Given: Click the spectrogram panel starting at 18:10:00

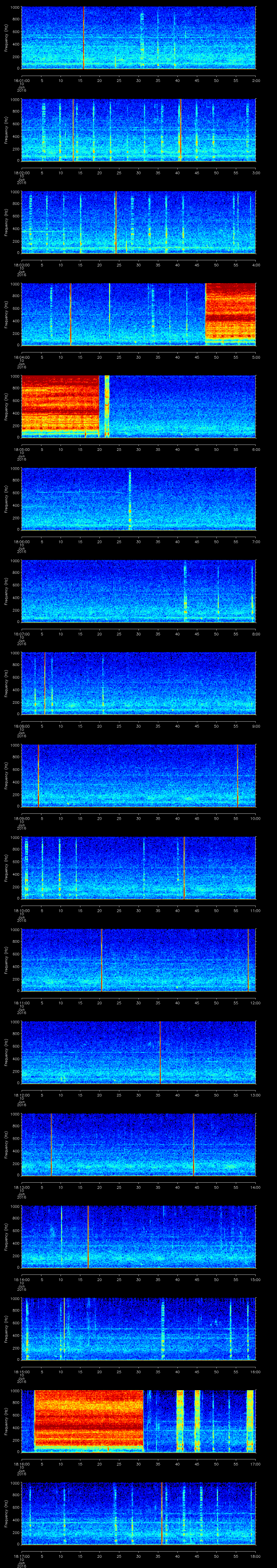Looking at the screenshot, I should coord(138,868).
